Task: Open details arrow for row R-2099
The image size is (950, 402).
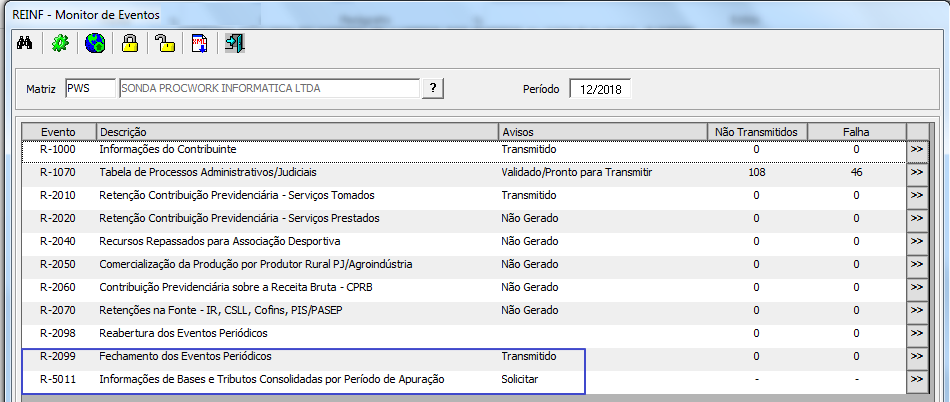Action: (917, 357)
